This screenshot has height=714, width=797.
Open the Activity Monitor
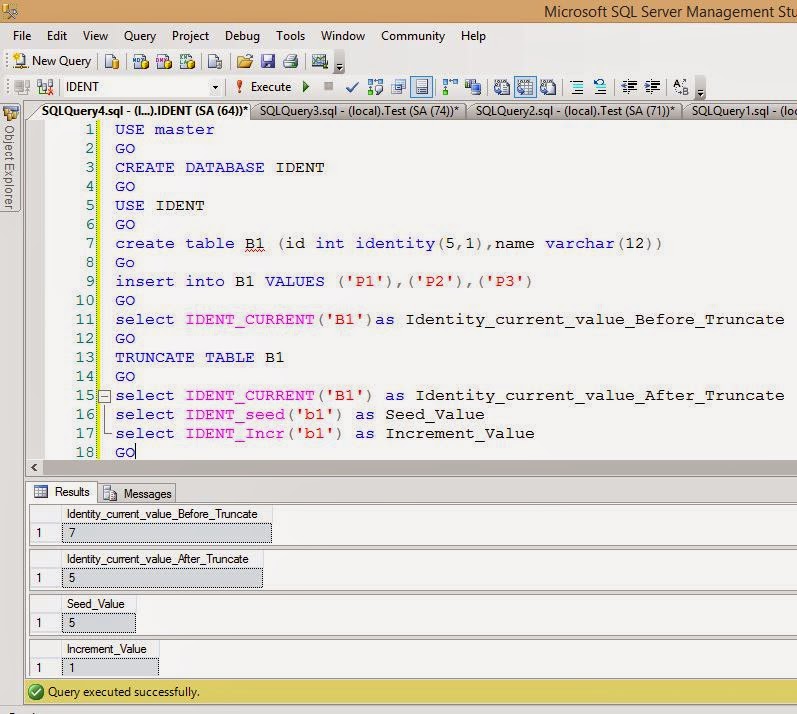pos(320,61)
